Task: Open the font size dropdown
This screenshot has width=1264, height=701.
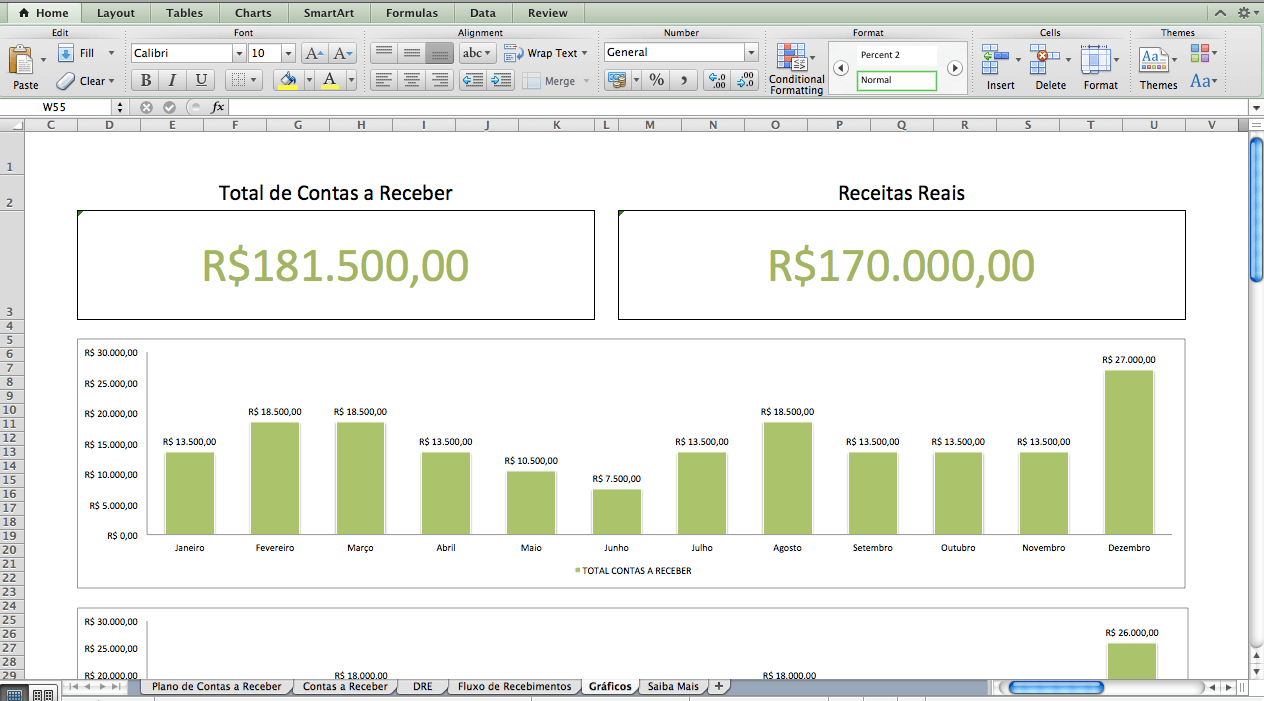Action: [287, 52]
